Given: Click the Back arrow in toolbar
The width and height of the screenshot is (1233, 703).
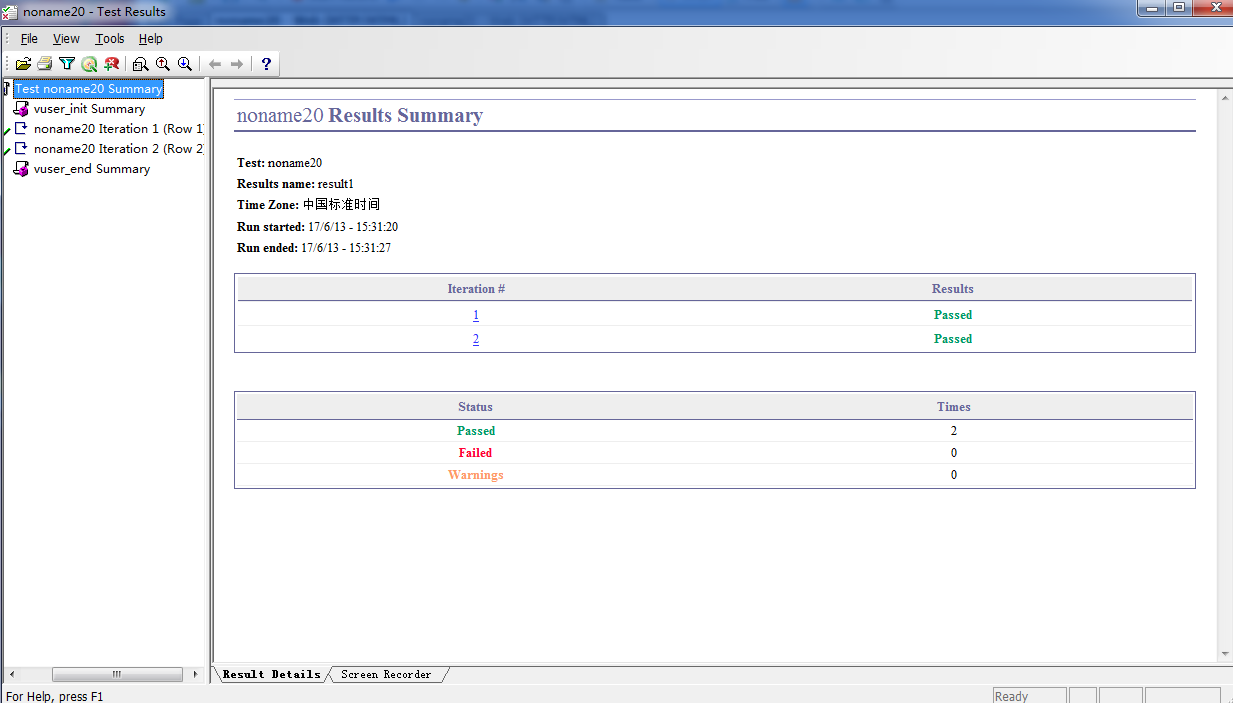Looking at the screenshot, I should [x=214, y=64].
